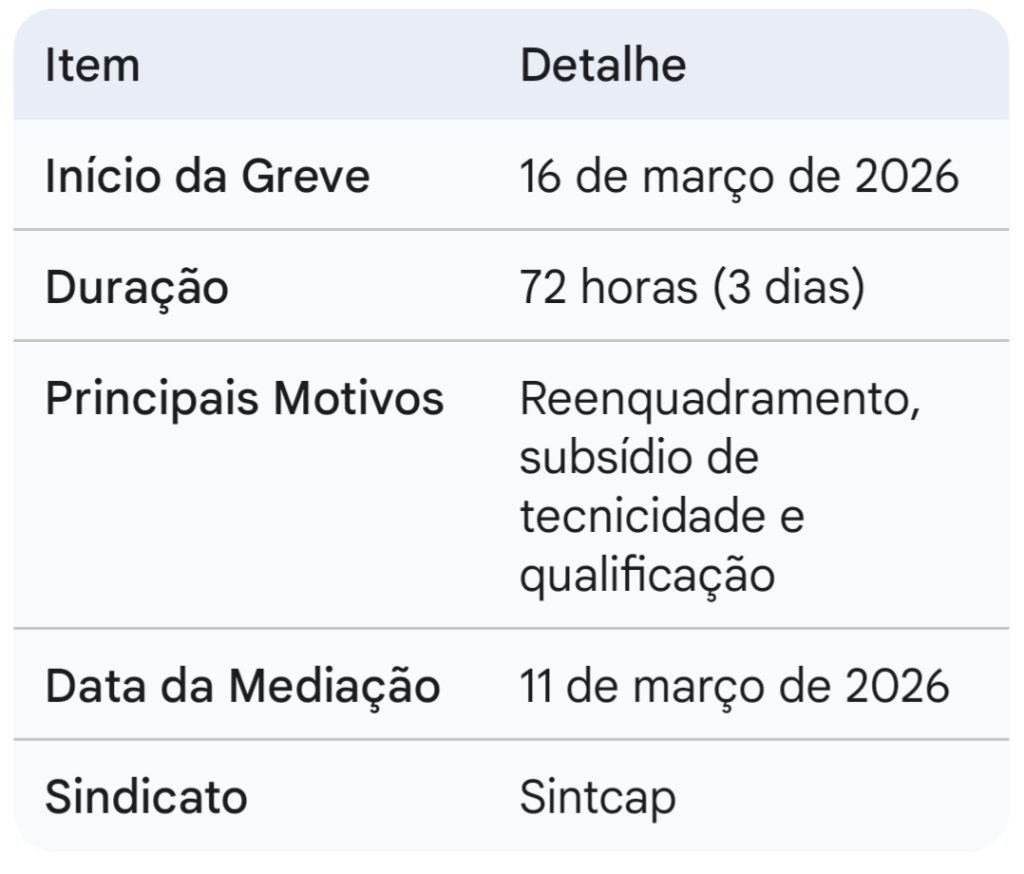1024x874 pixels.
Task: Click the "subsídio de" text line
Action: [639, 458]
